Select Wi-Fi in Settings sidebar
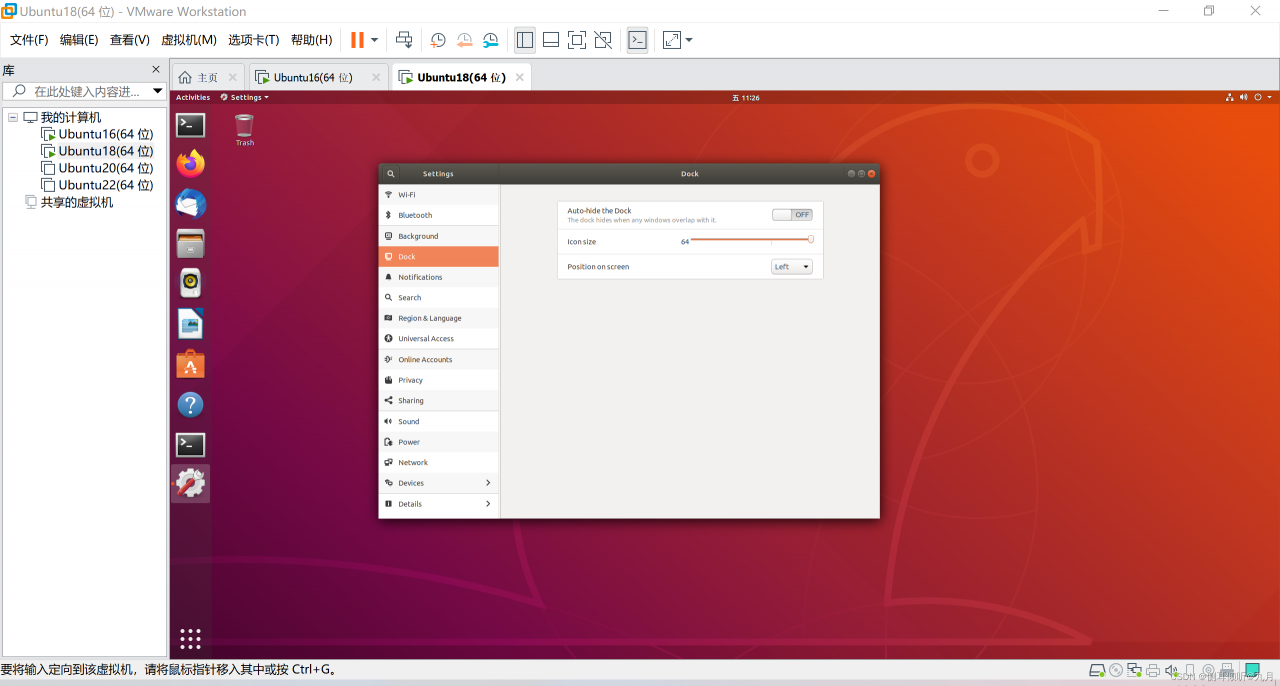1280x686 pixels. coord(438,195)
